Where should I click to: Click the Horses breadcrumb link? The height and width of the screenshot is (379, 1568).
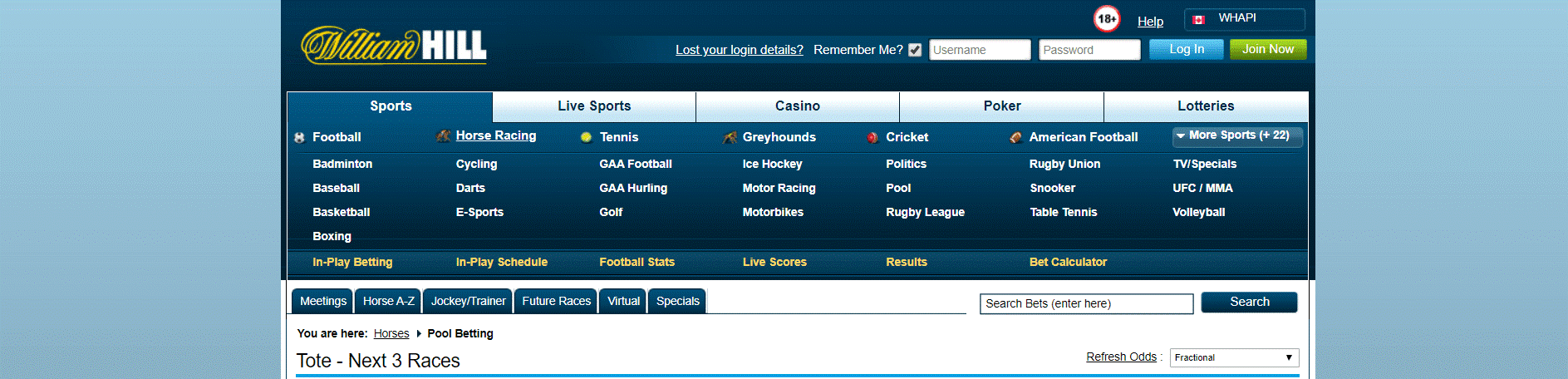[x=391, y=333]
